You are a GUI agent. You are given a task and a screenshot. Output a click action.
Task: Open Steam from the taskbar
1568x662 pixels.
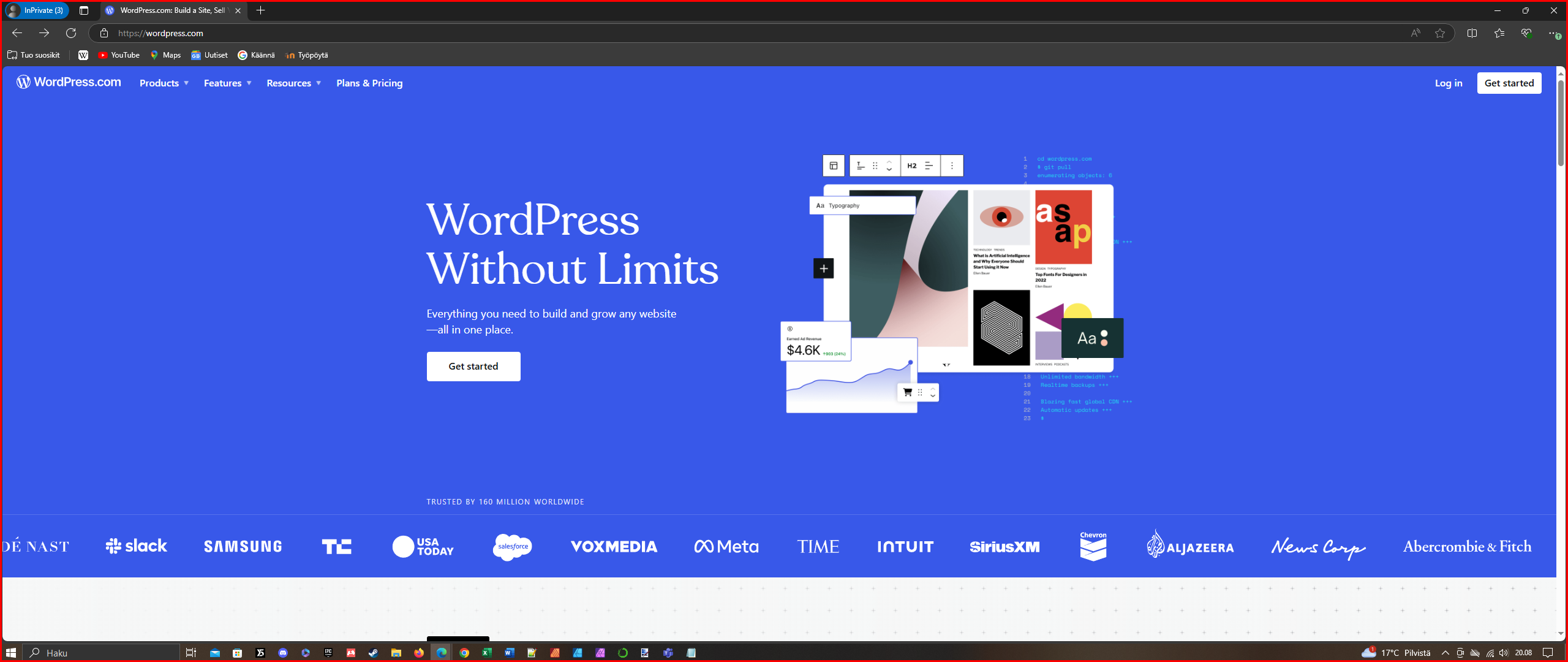coord(373,653)
